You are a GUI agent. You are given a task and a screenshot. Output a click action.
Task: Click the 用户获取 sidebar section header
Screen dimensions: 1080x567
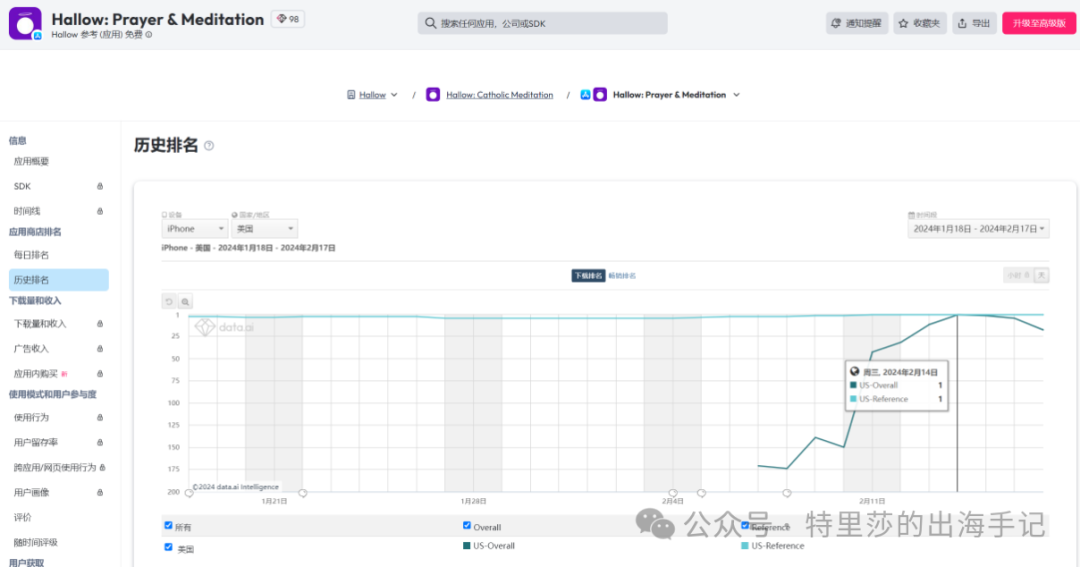coord(26,562)
